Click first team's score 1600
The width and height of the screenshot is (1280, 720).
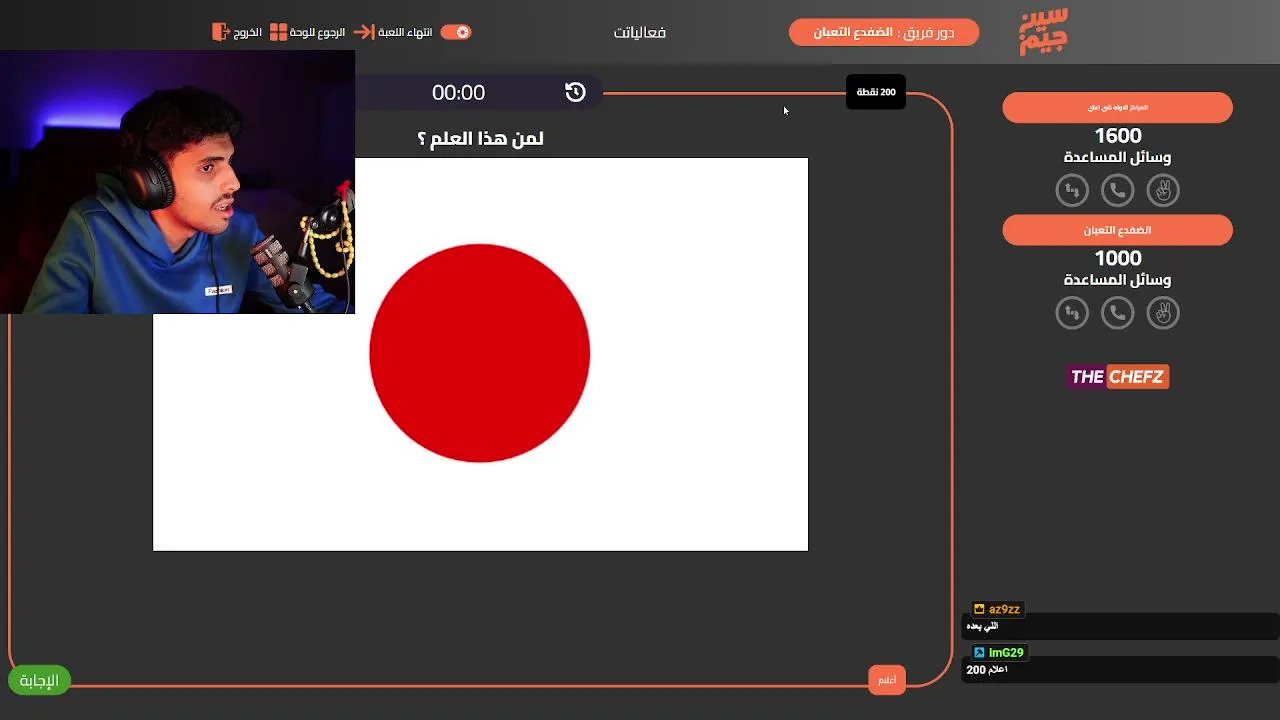[x=1118, y=136]
